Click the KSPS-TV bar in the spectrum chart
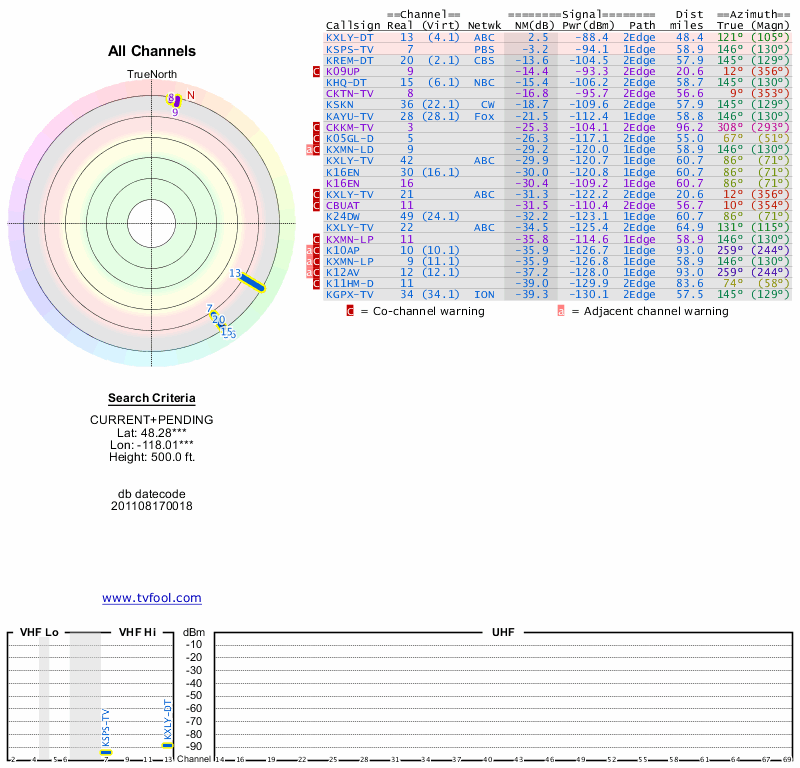The image size is (800, 768). click(x=106, y=753)
